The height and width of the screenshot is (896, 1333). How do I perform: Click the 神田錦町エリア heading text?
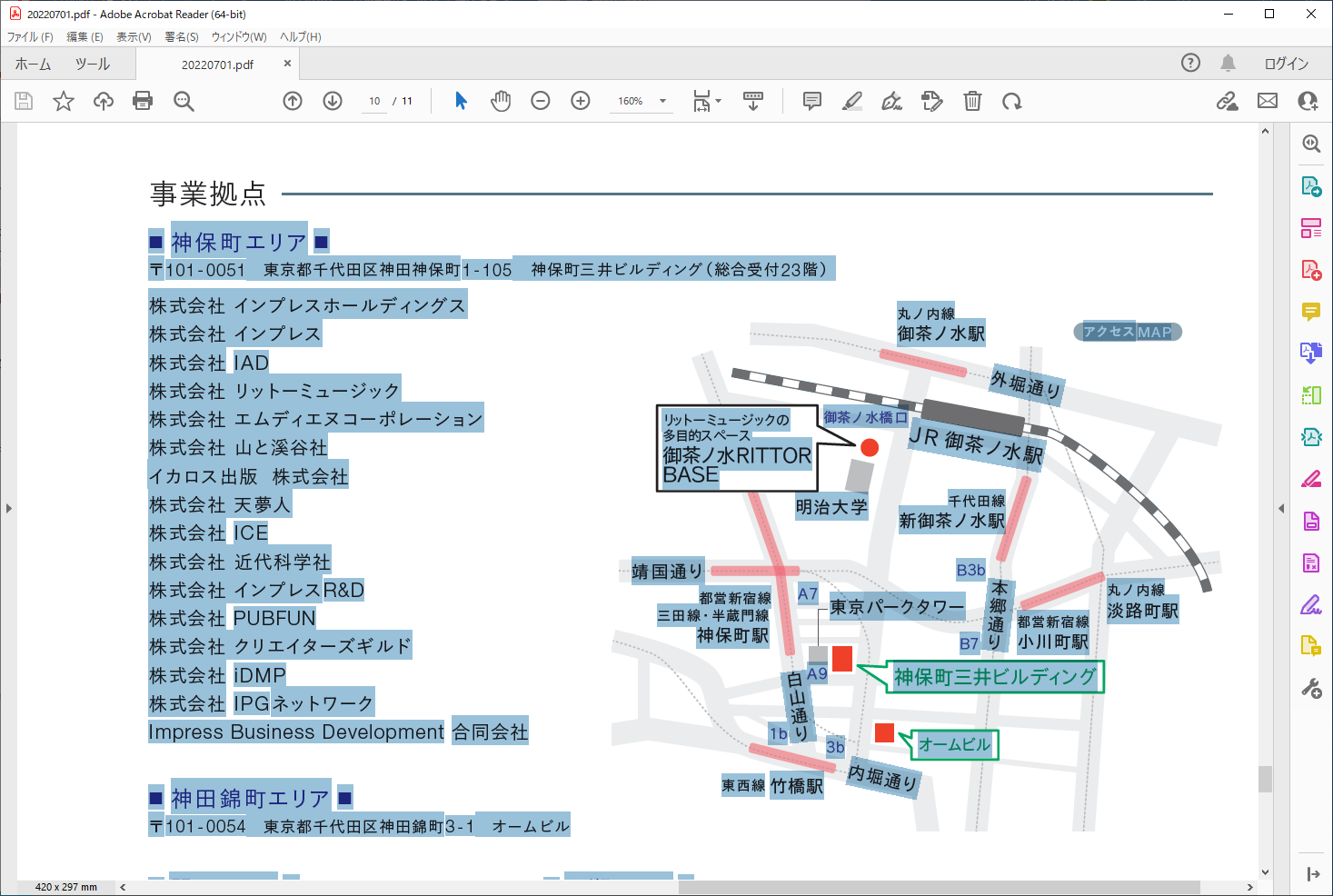coord(250,798)
